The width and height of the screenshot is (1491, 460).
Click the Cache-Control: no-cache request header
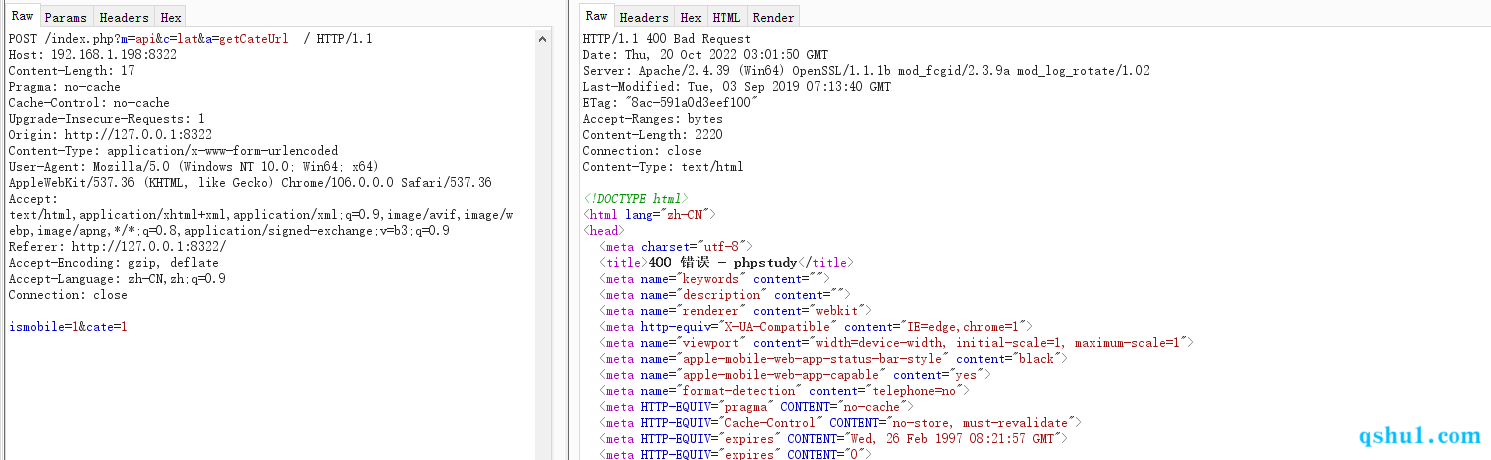click(89, 103)
